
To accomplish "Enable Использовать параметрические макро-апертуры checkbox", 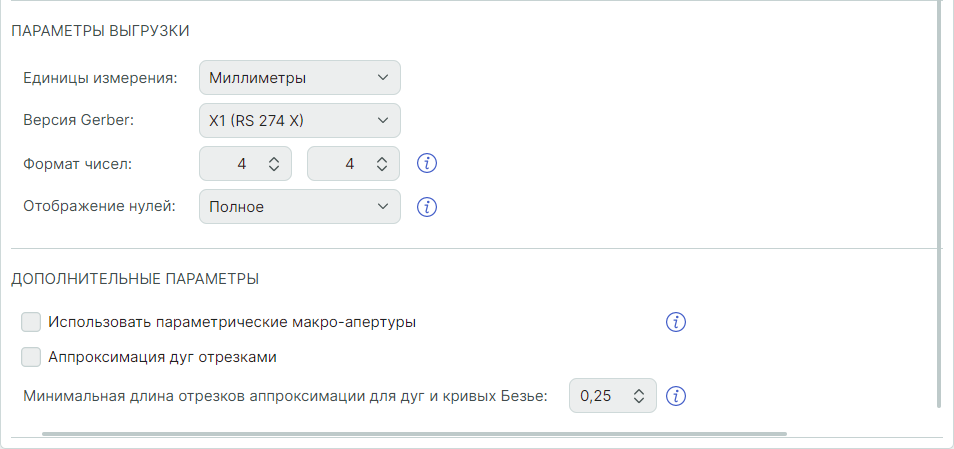I will click(x=31, y=322).
